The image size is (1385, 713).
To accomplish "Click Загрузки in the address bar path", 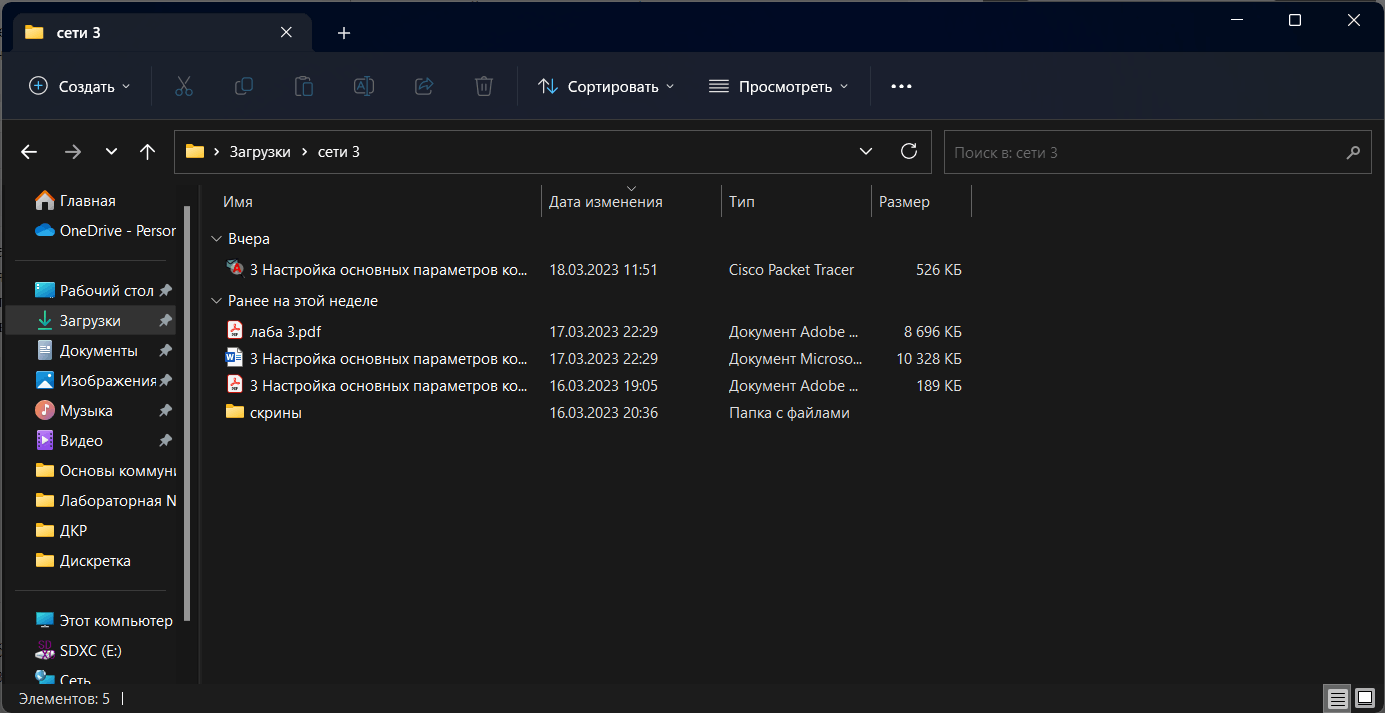I will point(260,152).
